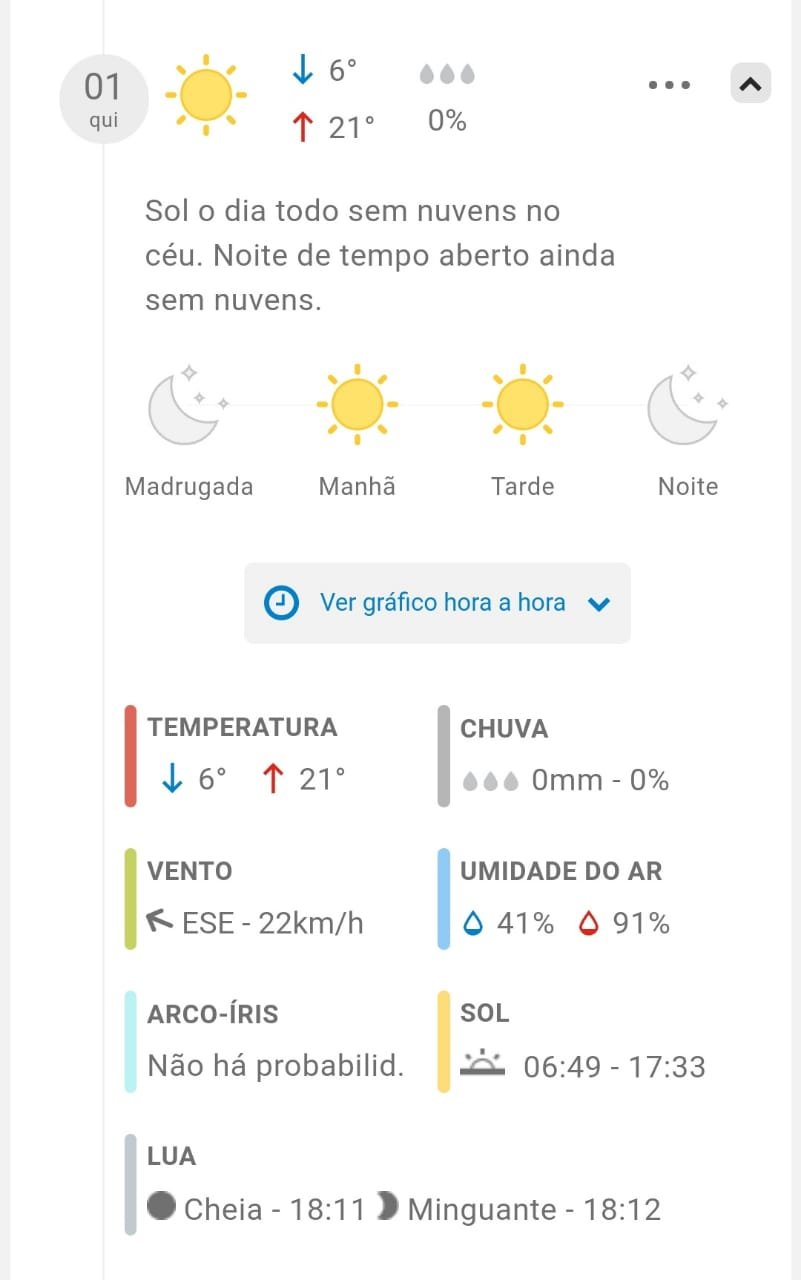Click the waning moon Minguante icon

[387, 1207]
